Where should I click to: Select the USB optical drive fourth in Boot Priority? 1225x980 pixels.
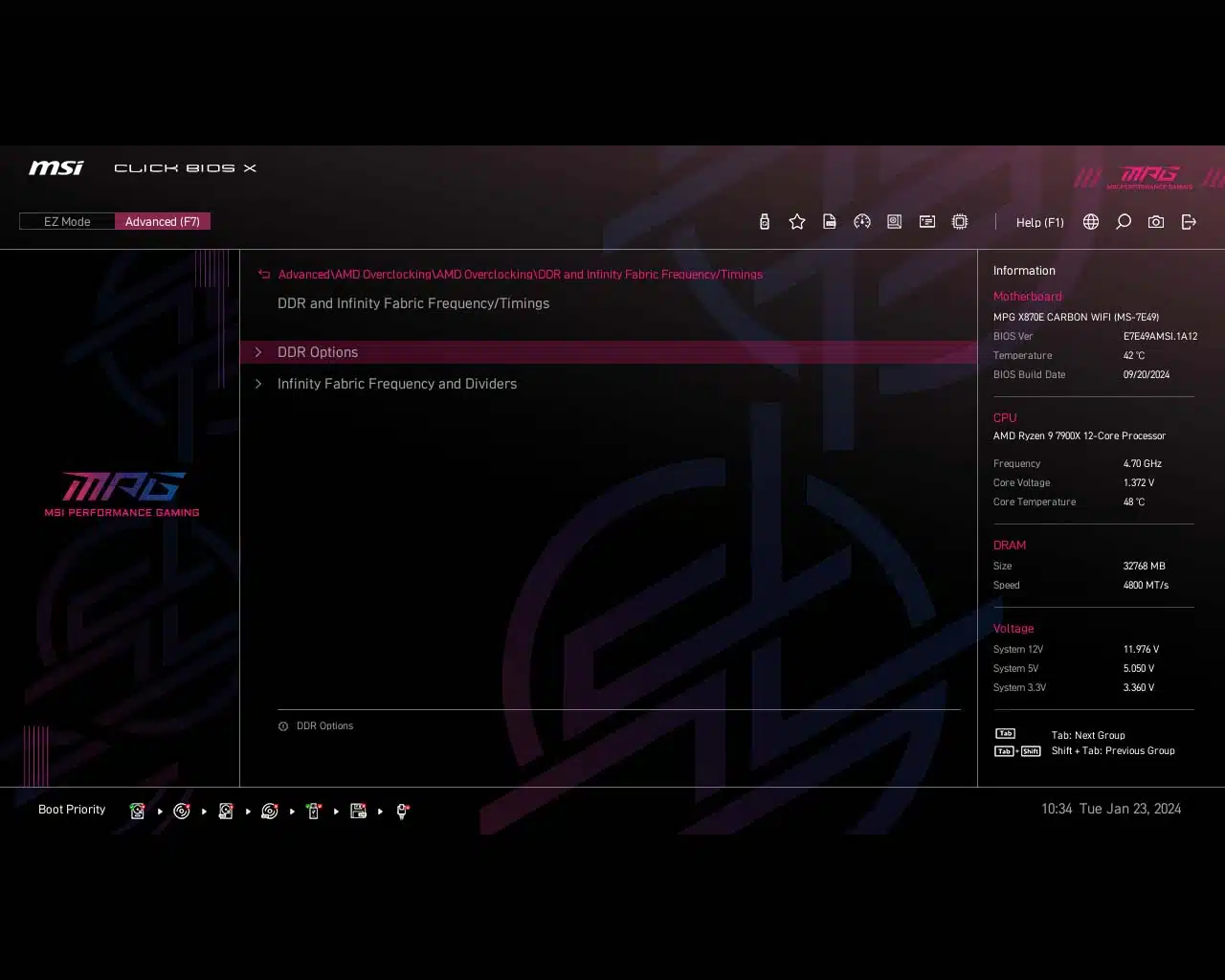coord(270,811)
